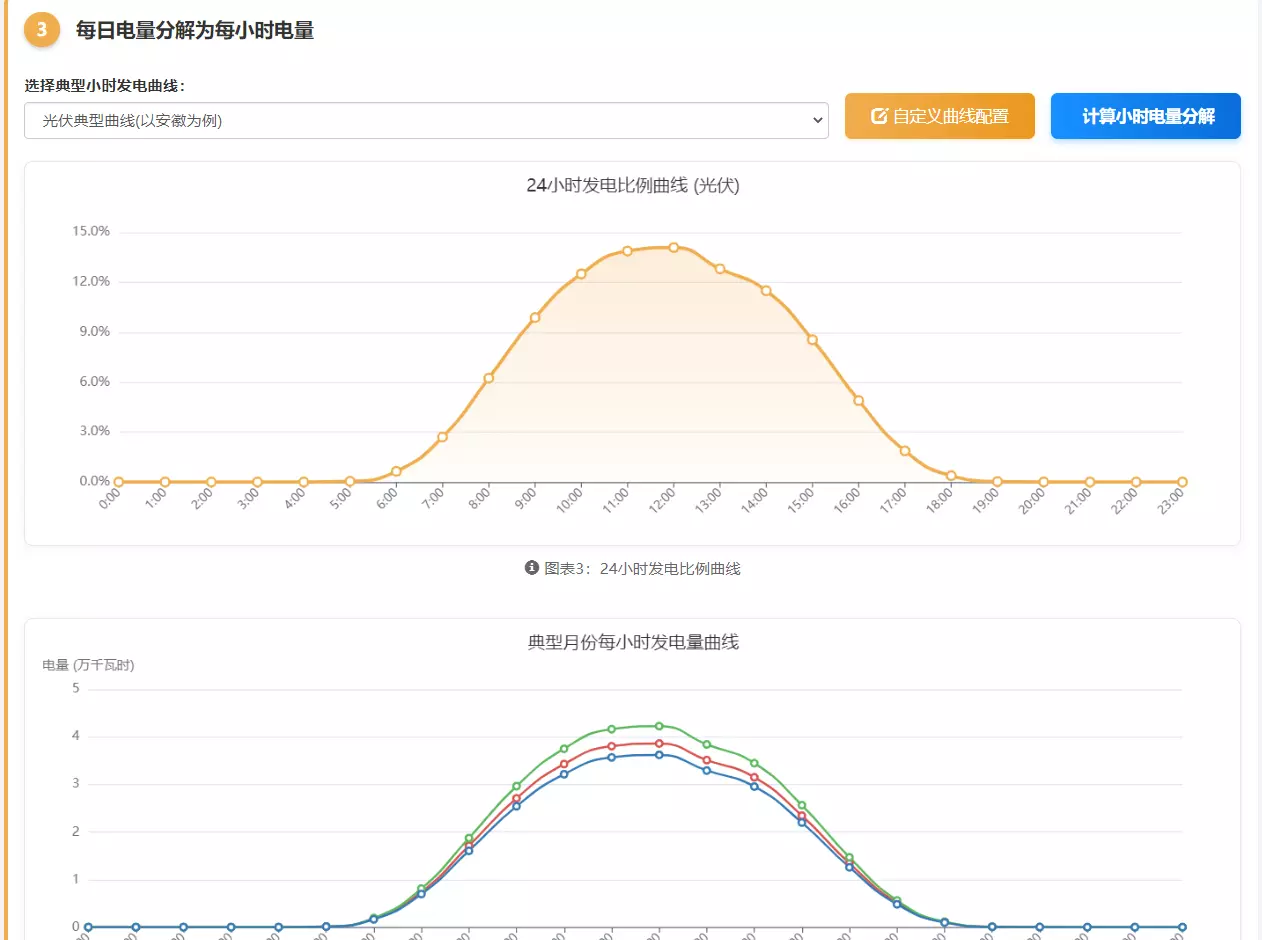The width and height of the screenshot is (1262, 940).
Task: Click the 每日电量分解为每小时电量 section heading
Action: (x=195, y=31)
